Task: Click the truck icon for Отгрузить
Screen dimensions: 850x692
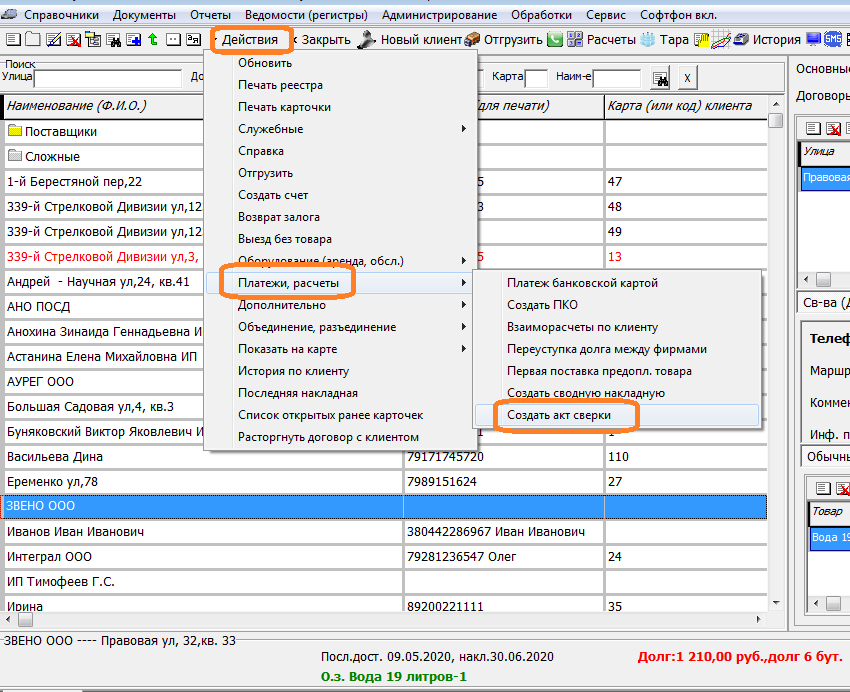Action: point(474,40)
